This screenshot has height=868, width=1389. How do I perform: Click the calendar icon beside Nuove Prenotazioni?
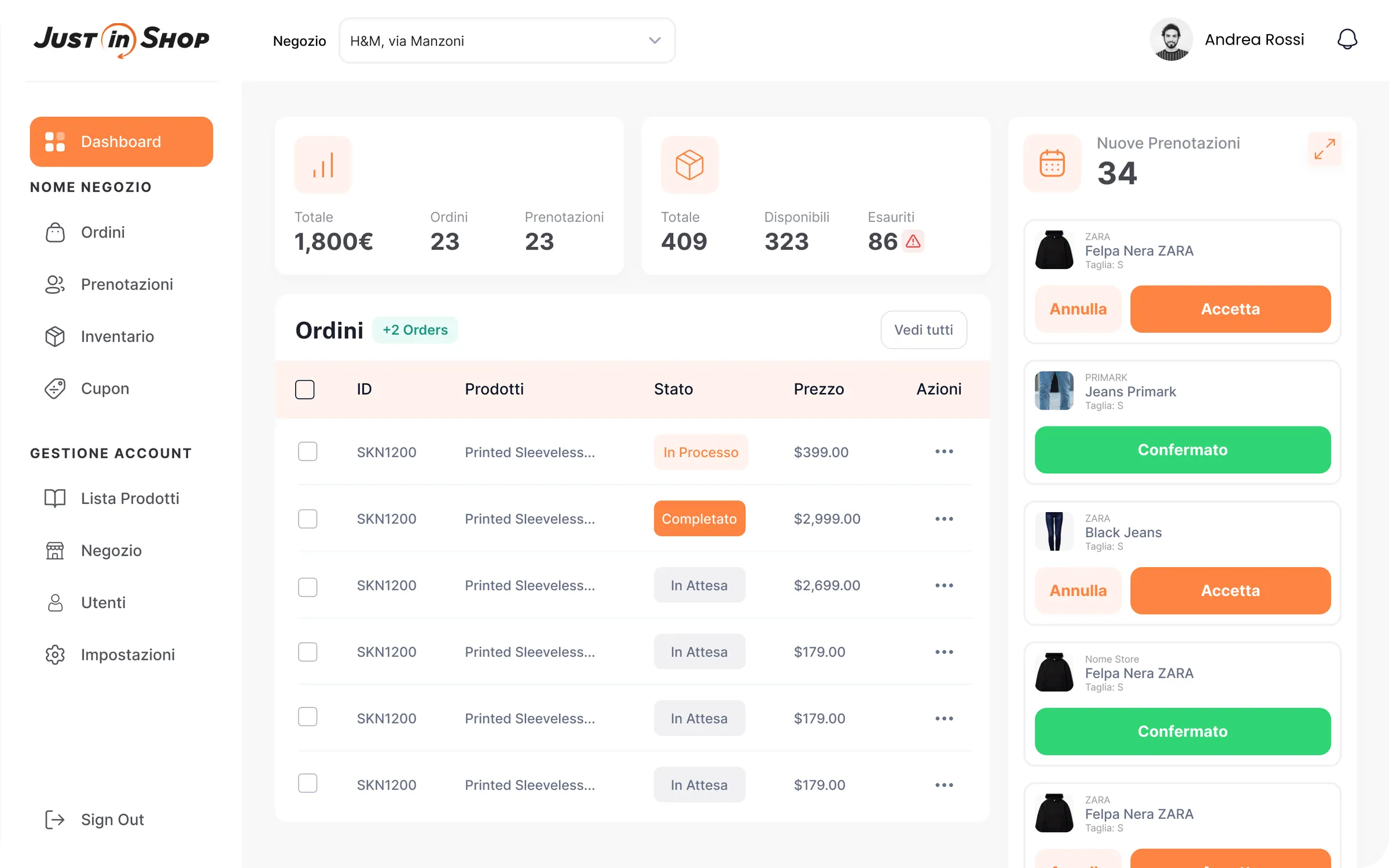click(1052, 163)
